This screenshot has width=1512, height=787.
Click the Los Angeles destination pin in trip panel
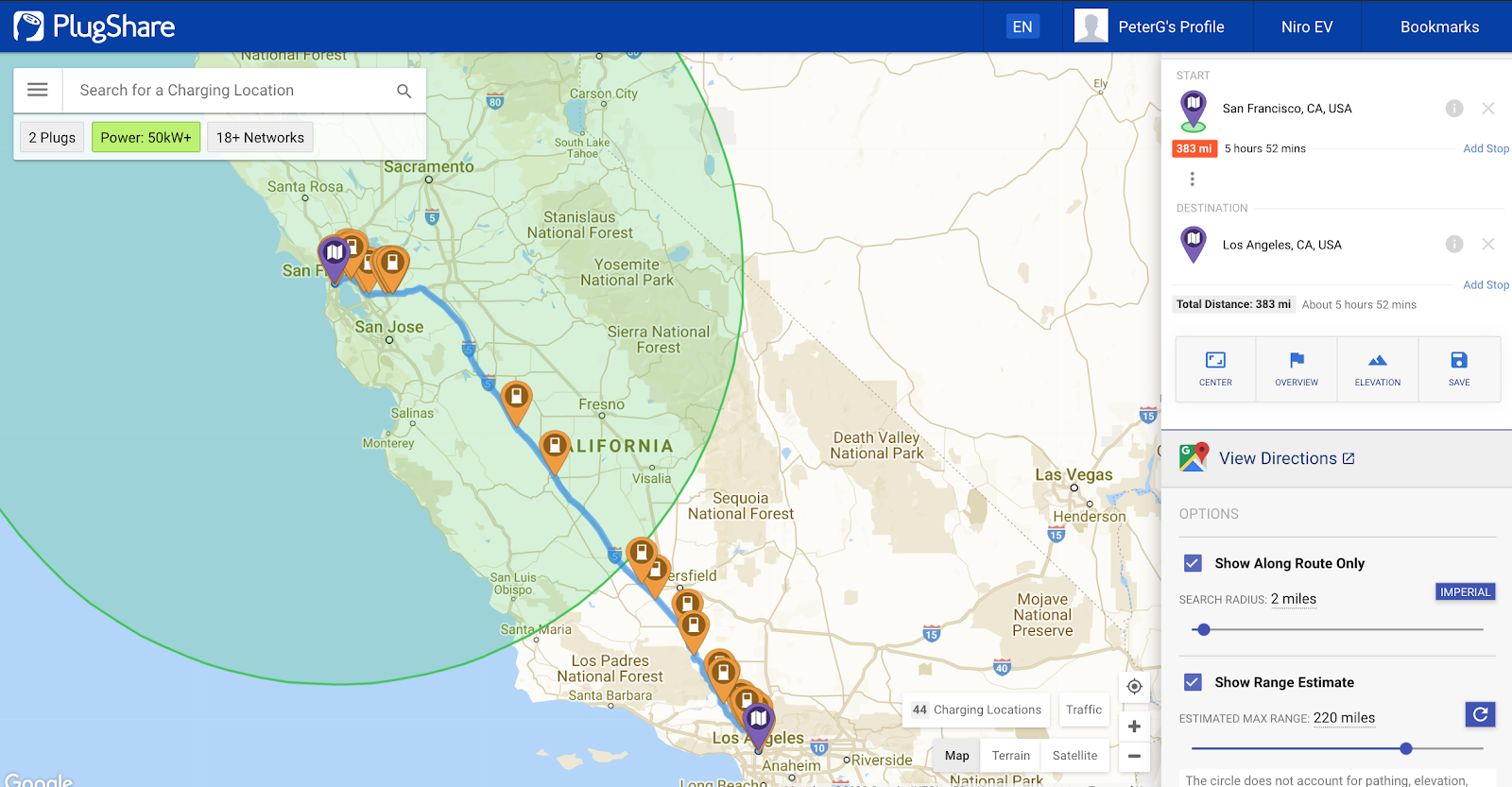(x=1194, y=245)
